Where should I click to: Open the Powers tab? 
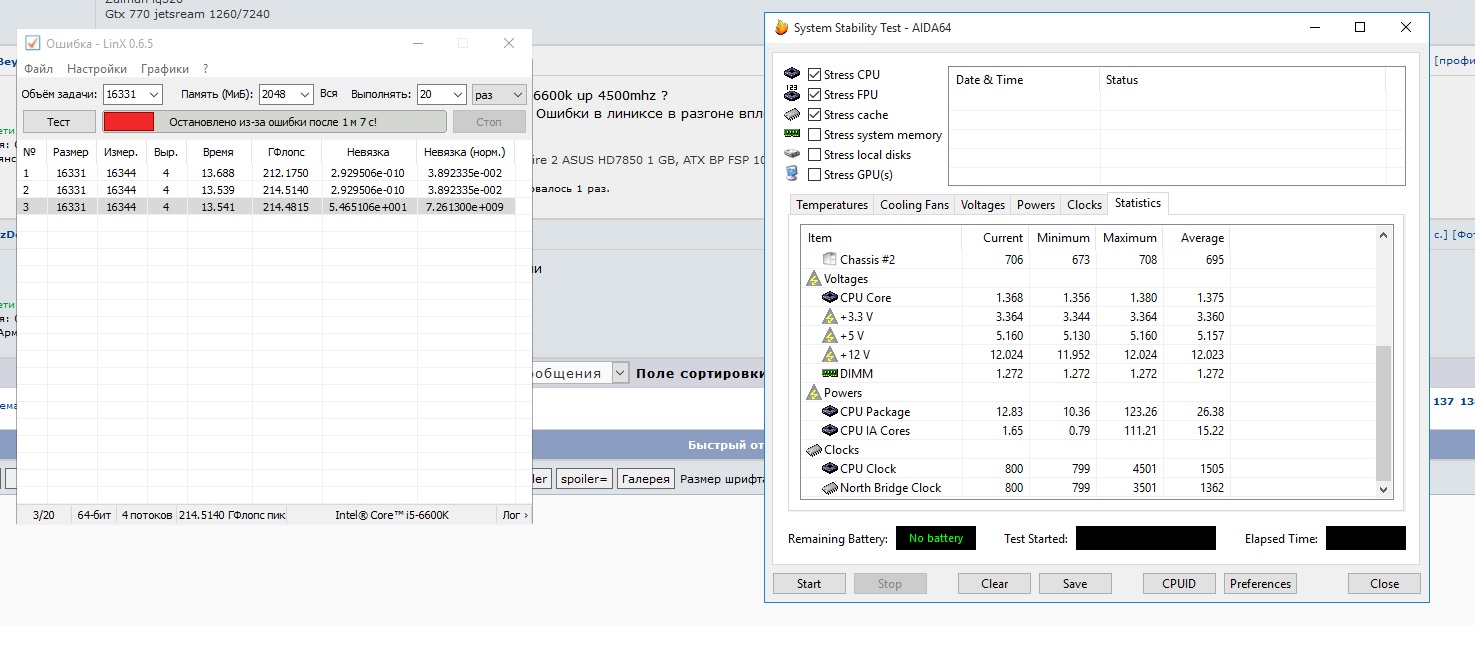(x=1036, y=205)
